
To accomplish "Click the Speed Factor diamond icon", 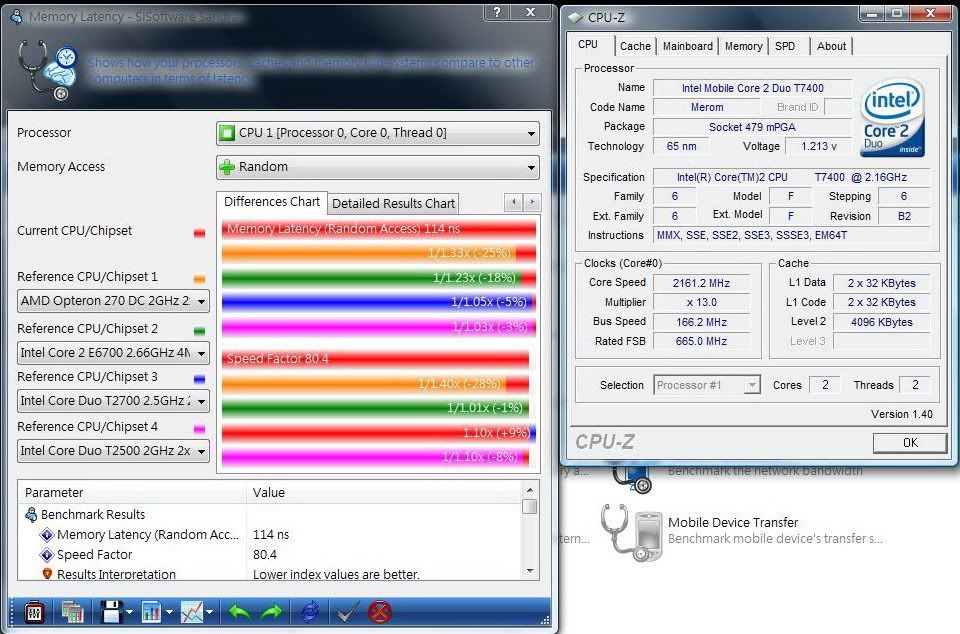I will 47,554.
